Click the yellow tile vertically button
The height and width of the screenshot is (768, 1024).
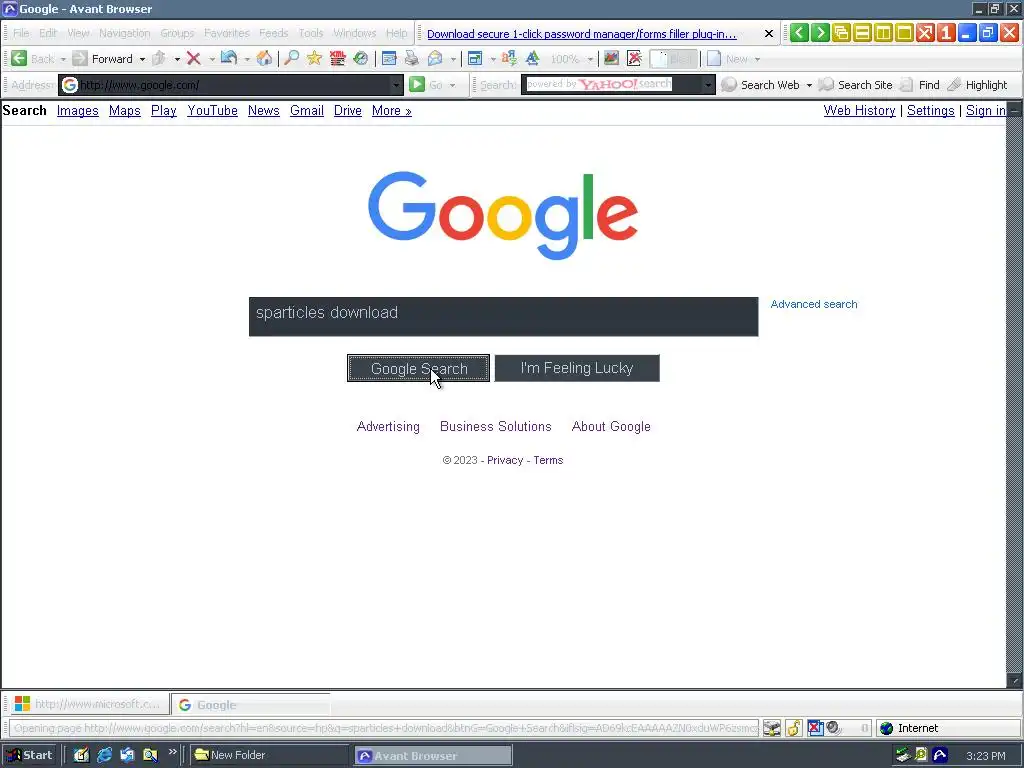pos(883,33)
